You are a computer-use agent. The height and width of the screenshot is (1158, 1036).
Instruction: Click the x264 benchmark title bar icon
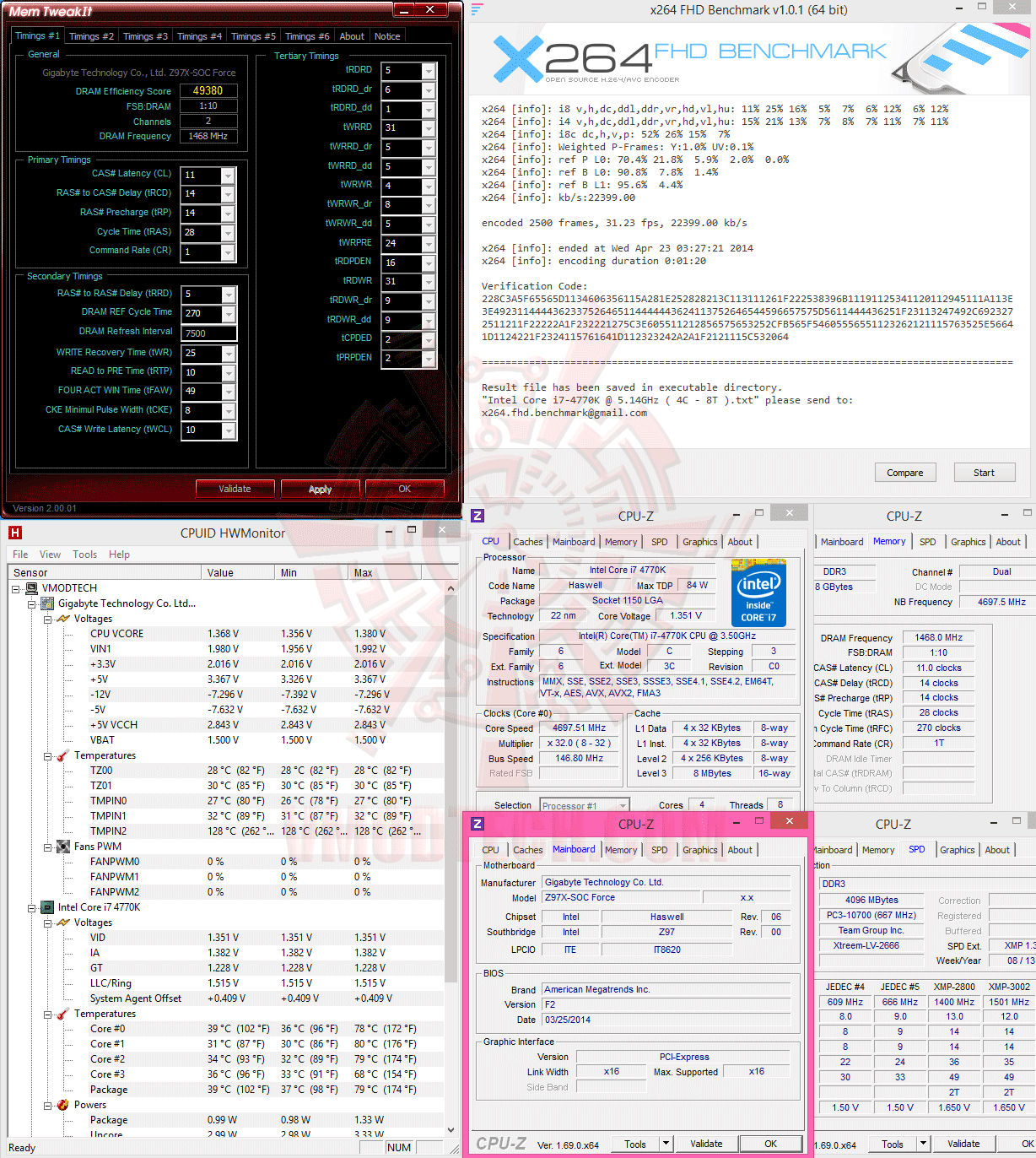[478, 9]
